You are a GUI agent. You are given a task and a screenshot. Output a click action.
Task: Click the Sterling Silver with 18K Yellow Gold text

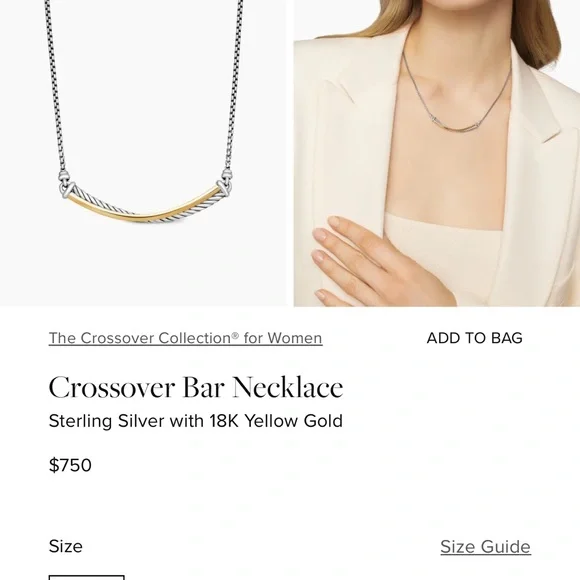pyautogui.click(x=196, y=421)
